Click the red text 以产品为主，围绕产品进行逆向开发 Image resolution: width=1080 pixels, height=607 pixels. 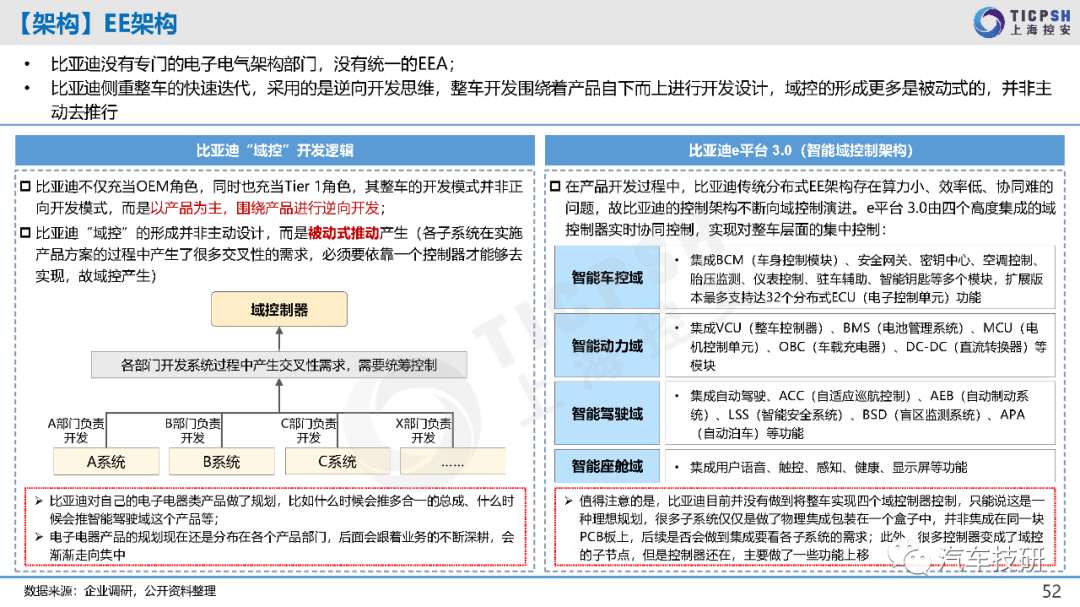point(264,208)
